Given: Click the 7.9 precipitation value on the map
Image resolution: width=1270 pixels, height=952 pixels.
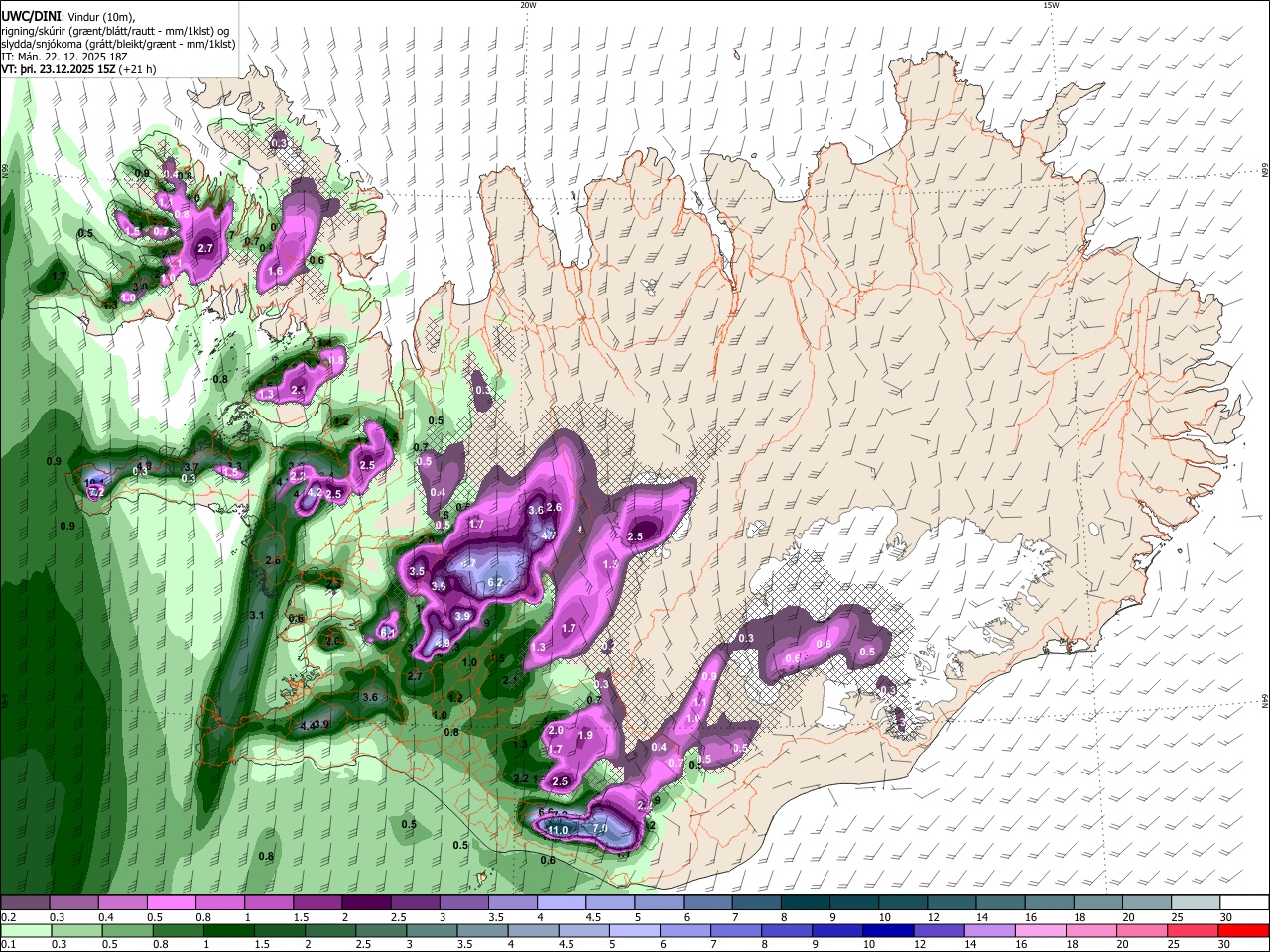Looking at the screenshot, I should tap(599, 828).
